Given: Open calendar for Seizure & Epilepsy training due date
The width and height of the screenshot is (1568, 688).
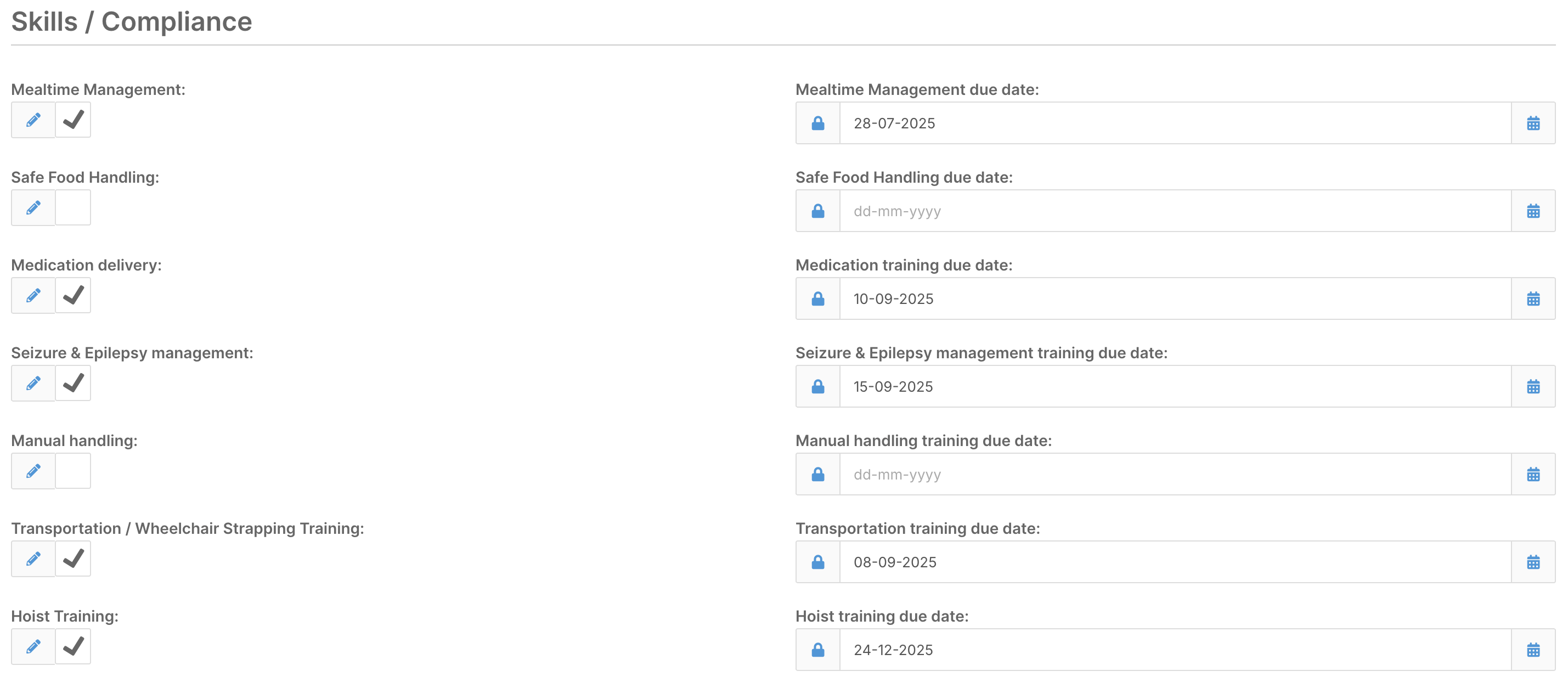Looking at the screenshot, I should click(1533, 386).
